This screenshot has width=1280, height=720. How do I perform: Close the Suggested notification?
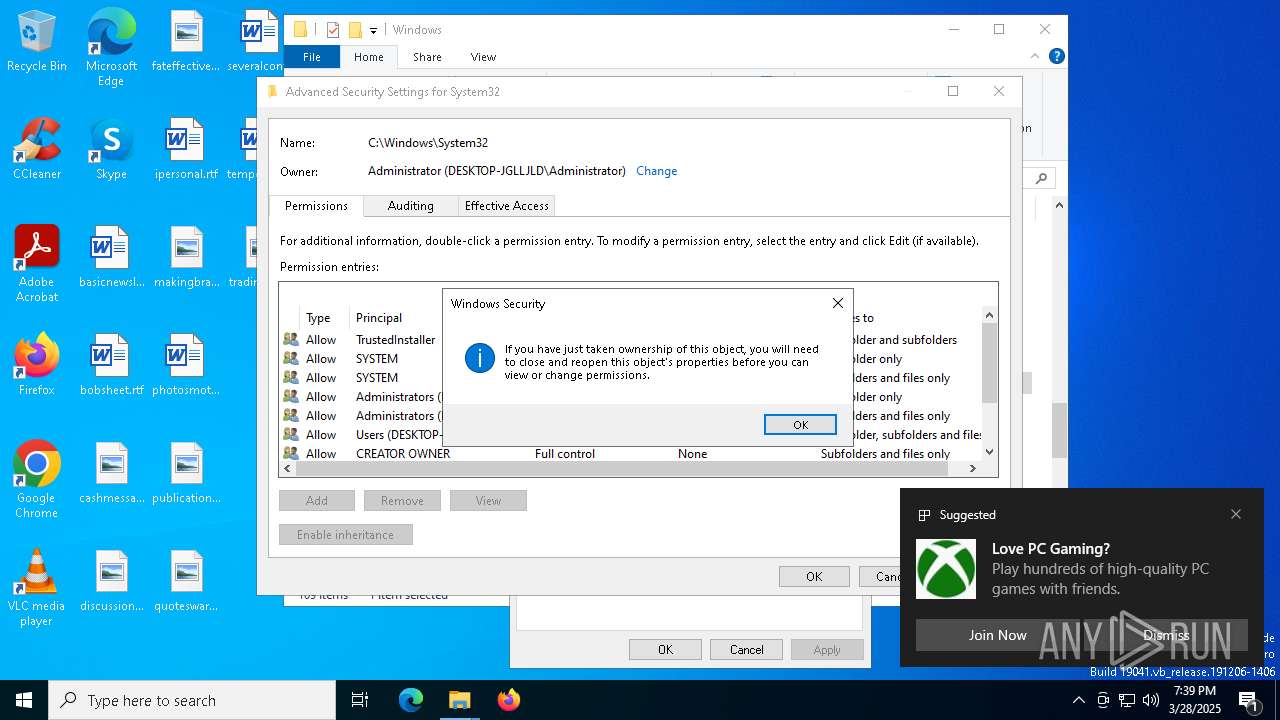1236,514
